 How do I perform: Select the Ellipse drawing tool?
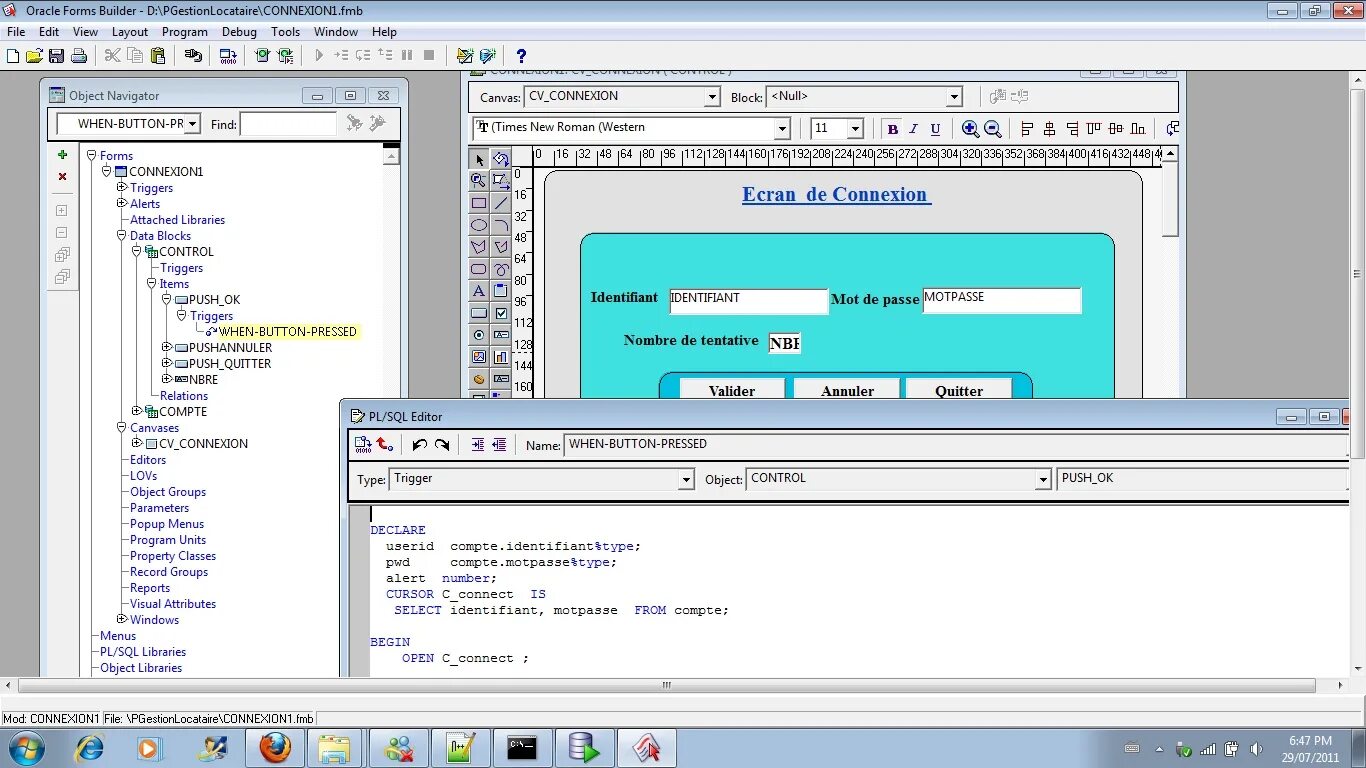(x=479, y=222)
